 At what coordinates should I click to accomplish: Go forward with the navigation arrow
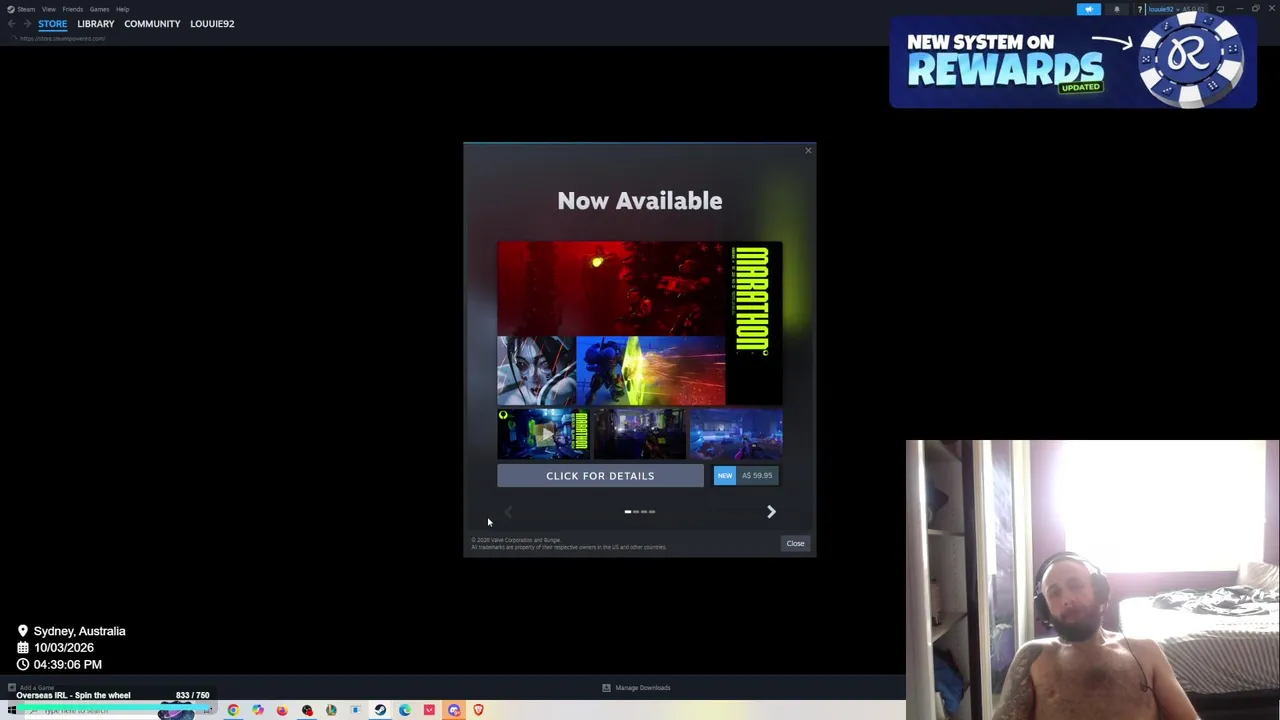[27, 24]
